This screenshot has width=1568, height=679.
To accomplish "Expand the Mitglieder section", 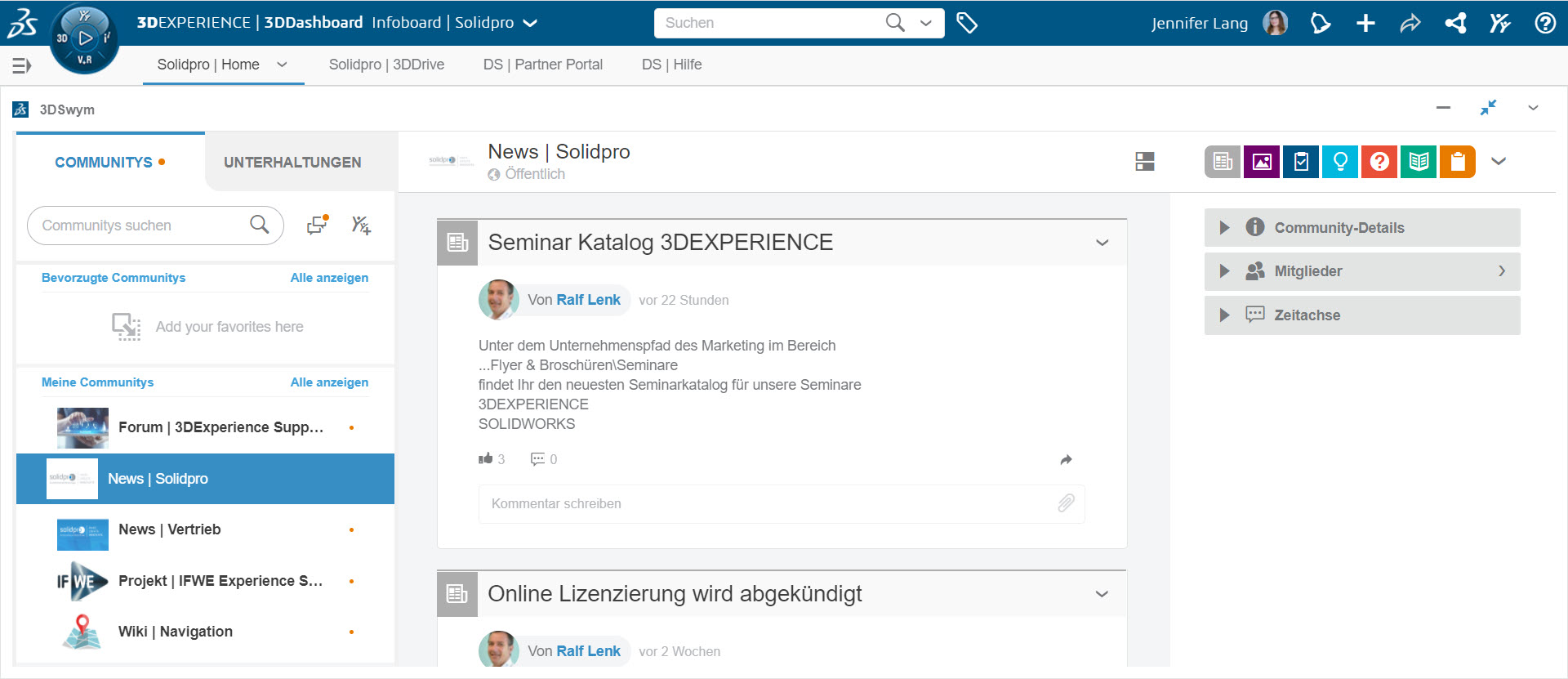I will [x=1362, y=271].
